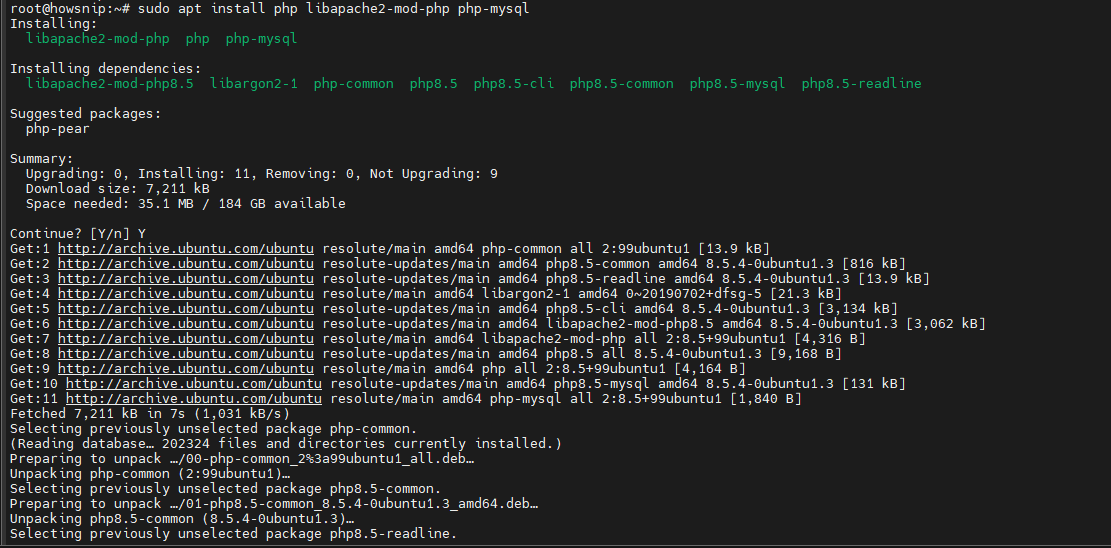Open archive.ubuntu.com link on Get:2 line
Screen dimensions: 1111x548
[x=186, y=263]
